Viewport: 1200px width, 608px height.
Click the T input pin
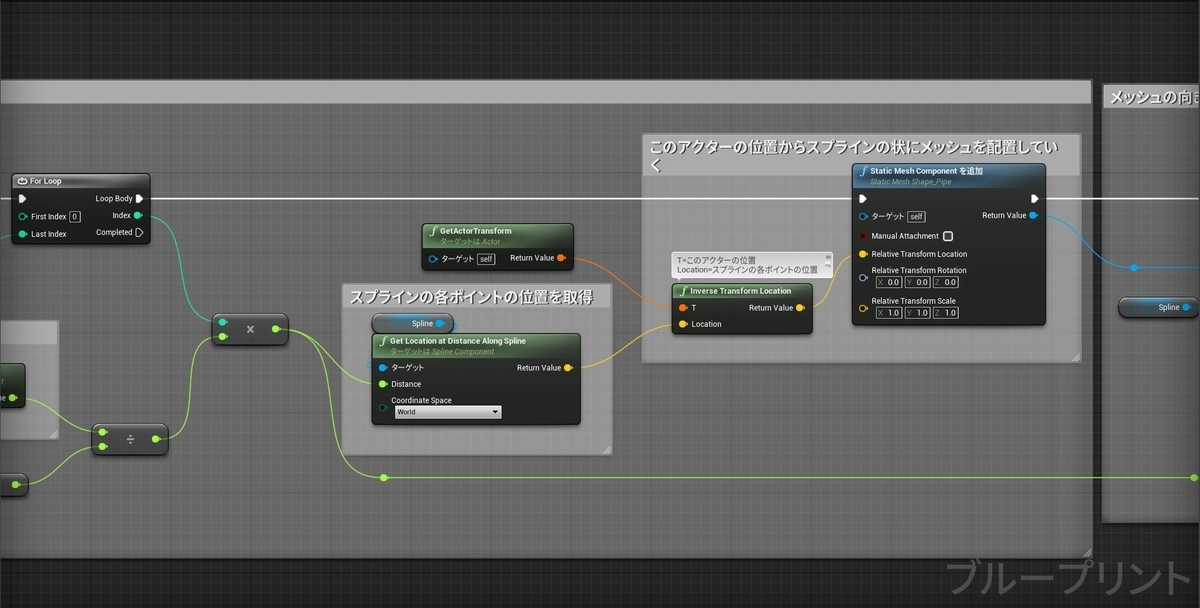[x=683, y=308]
